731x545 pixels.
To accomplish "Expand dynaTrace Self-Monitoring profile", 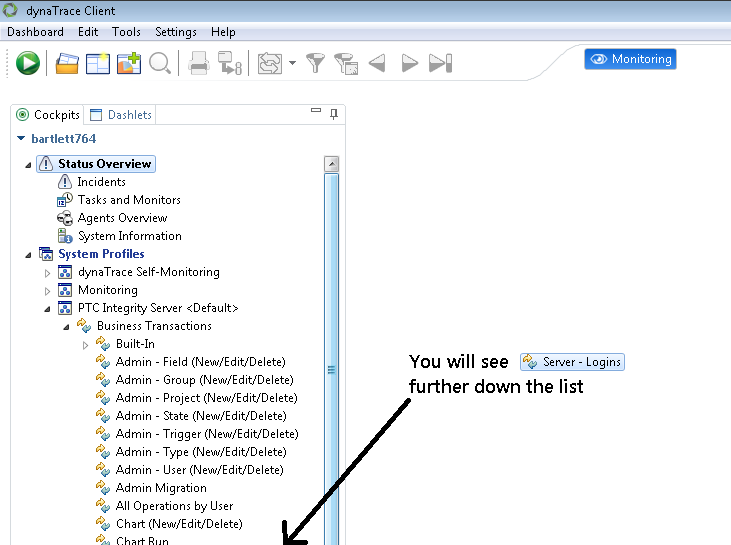I will 47,273.
